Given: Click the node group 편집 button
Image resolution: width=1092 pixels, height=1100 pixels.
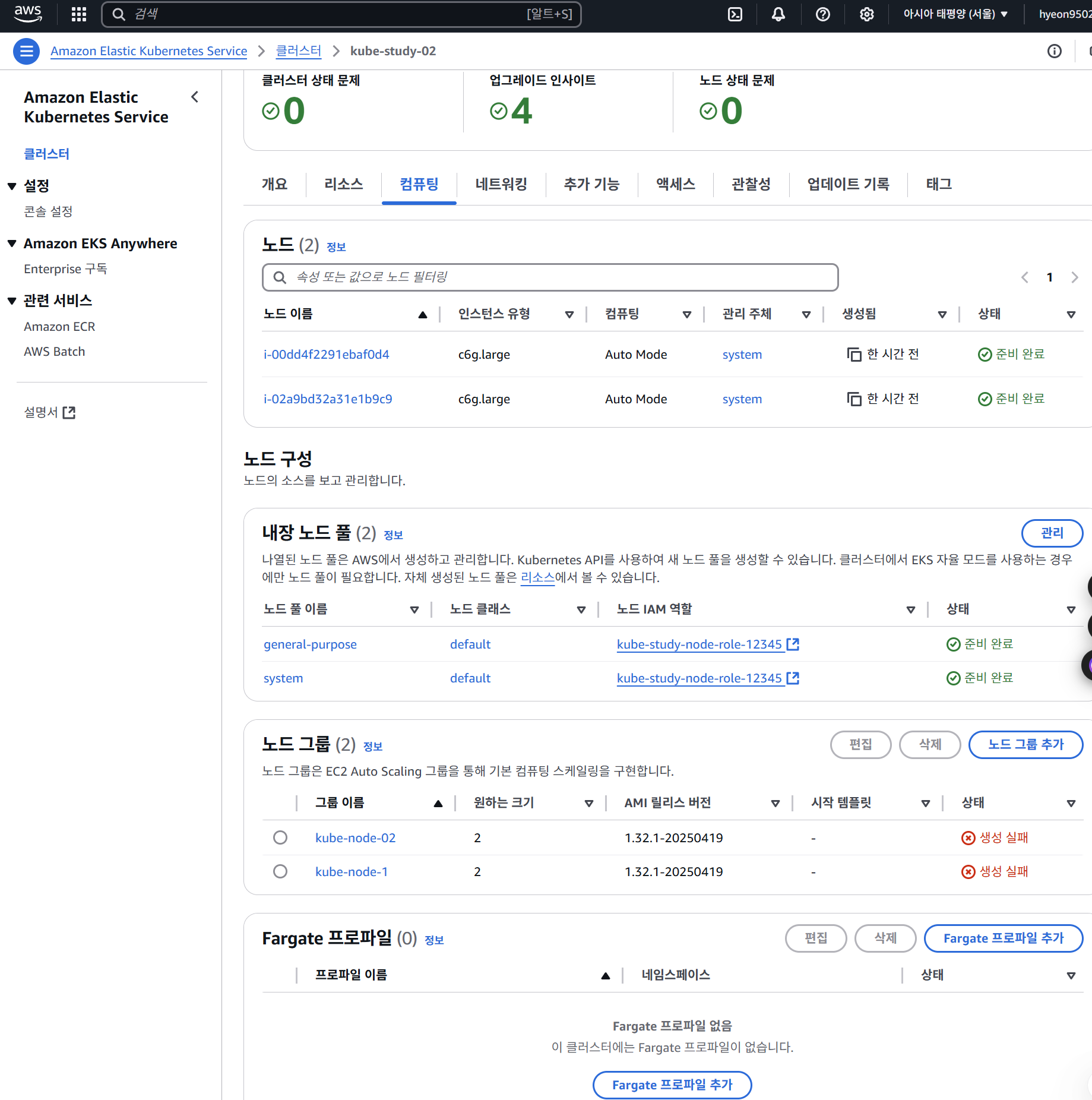Looking at the screenshot, I should pos(861,744).
